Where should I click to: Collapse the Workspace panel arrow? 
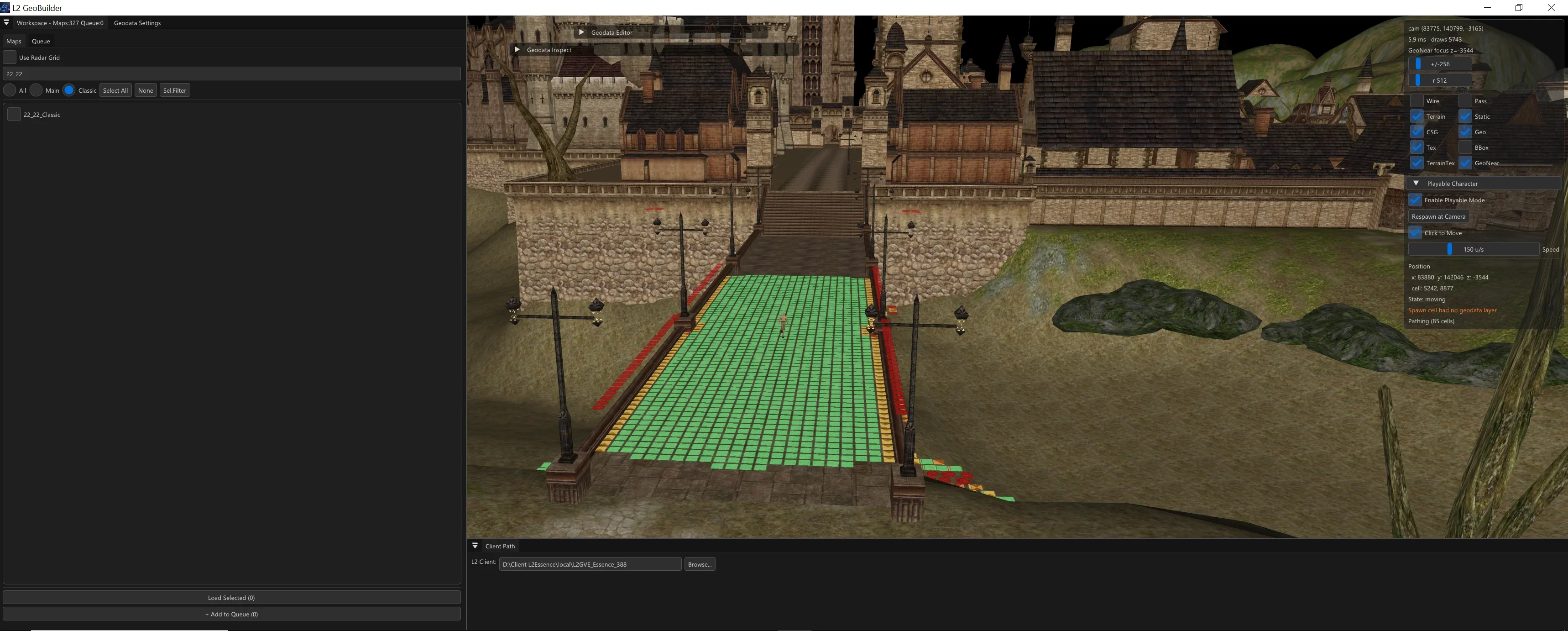pyautogui.click(x=6, y=22)
